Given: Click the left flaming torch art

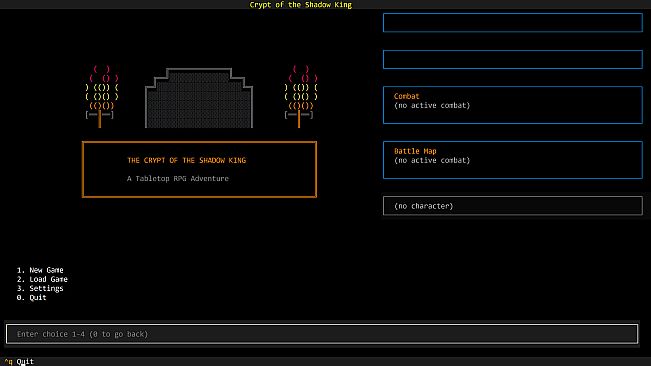Looking at the screenshot, I should [x=101, y=96].
